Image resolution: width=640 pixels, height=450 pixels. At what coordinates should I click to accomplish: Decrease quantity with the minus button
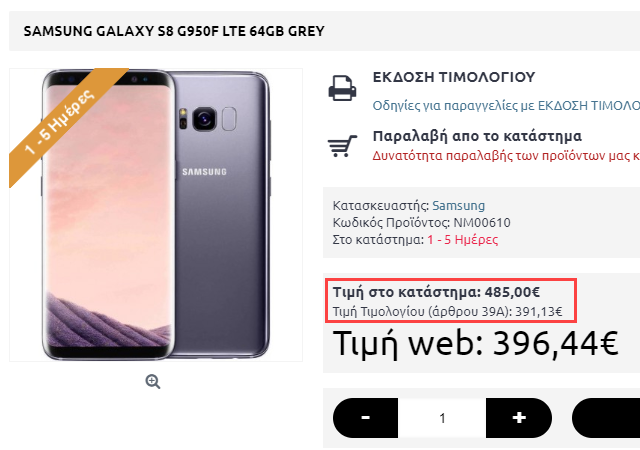tap(365, 418)
